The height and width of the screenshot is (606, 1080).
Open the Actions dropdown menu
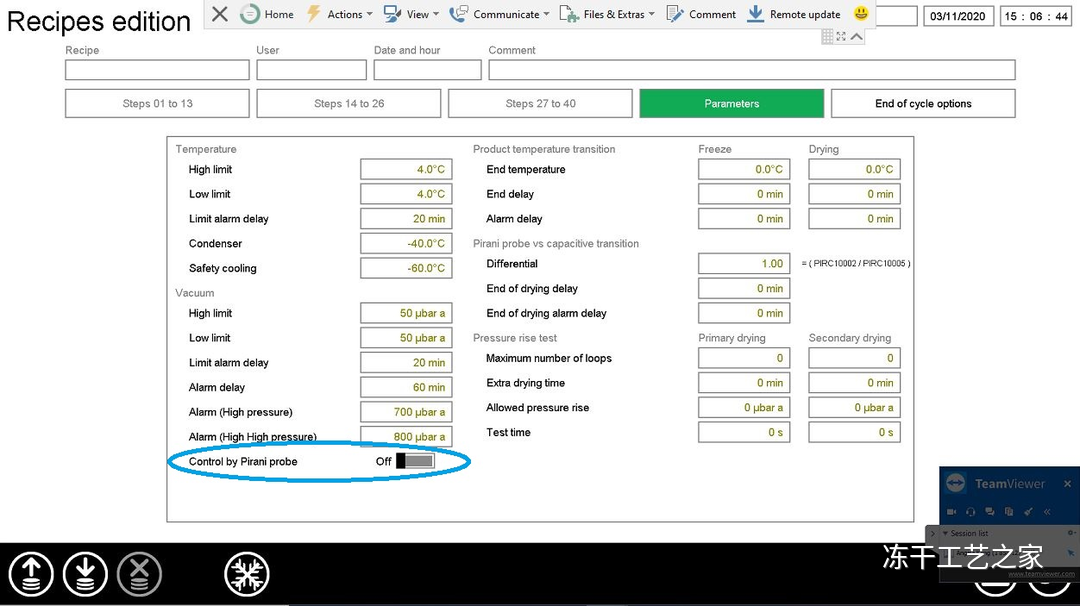340,14
